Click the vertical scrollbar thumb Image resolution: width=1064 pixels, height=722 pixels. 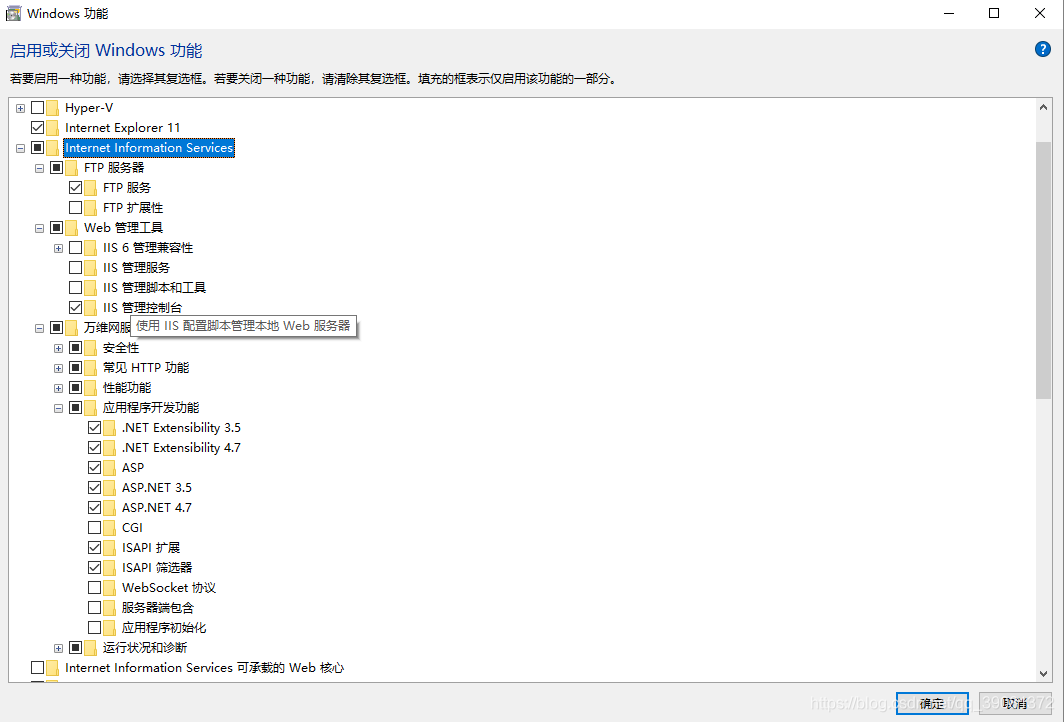(1043, 271)
